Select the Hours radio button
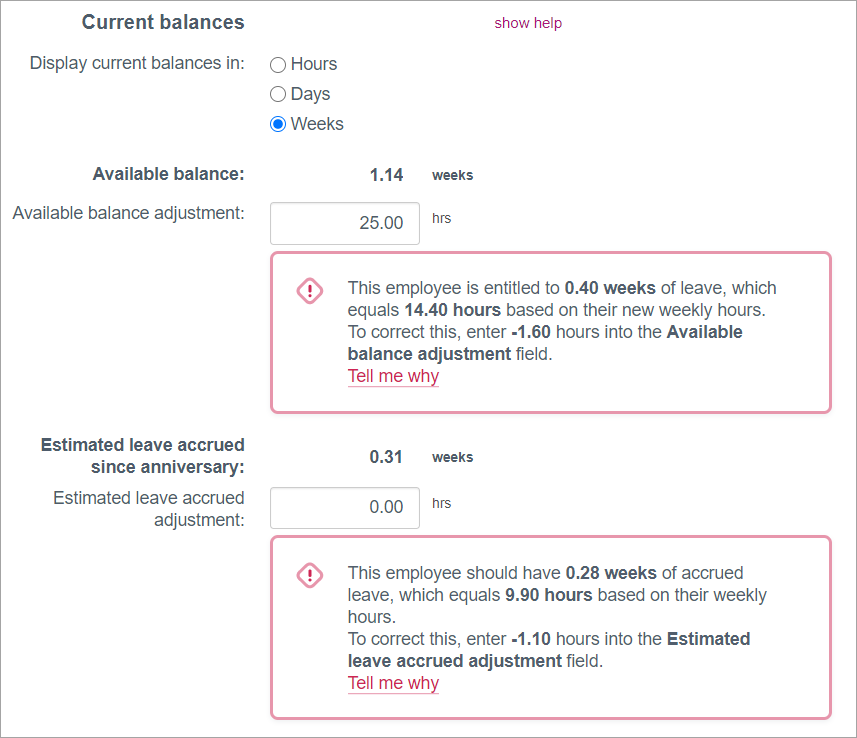This screenshot has height=738, width=857. 278,65
